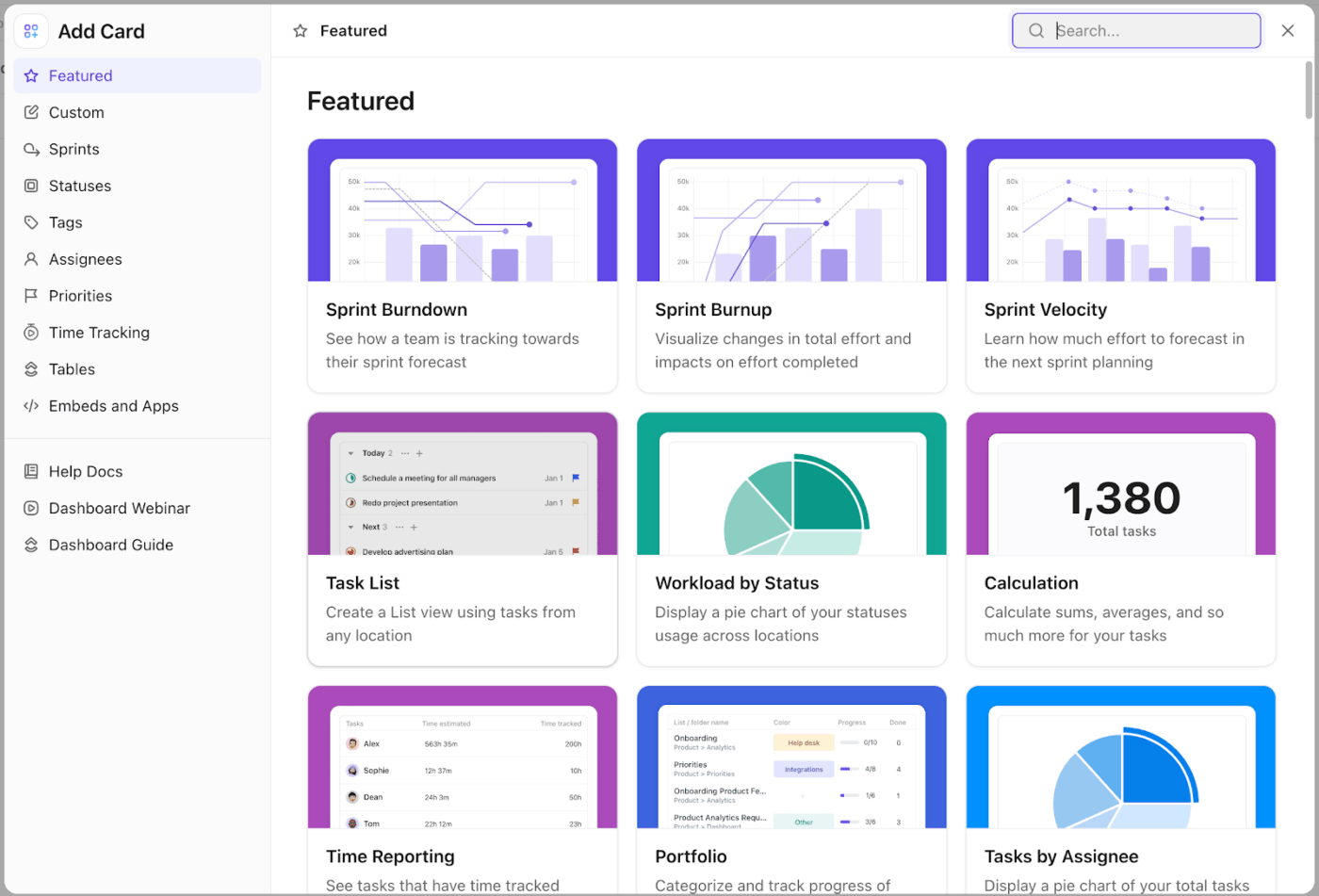This screenshot has height=896, width=1319.
Task: Select the Calculation total tasks card
Action: (x=1120, y=540)
